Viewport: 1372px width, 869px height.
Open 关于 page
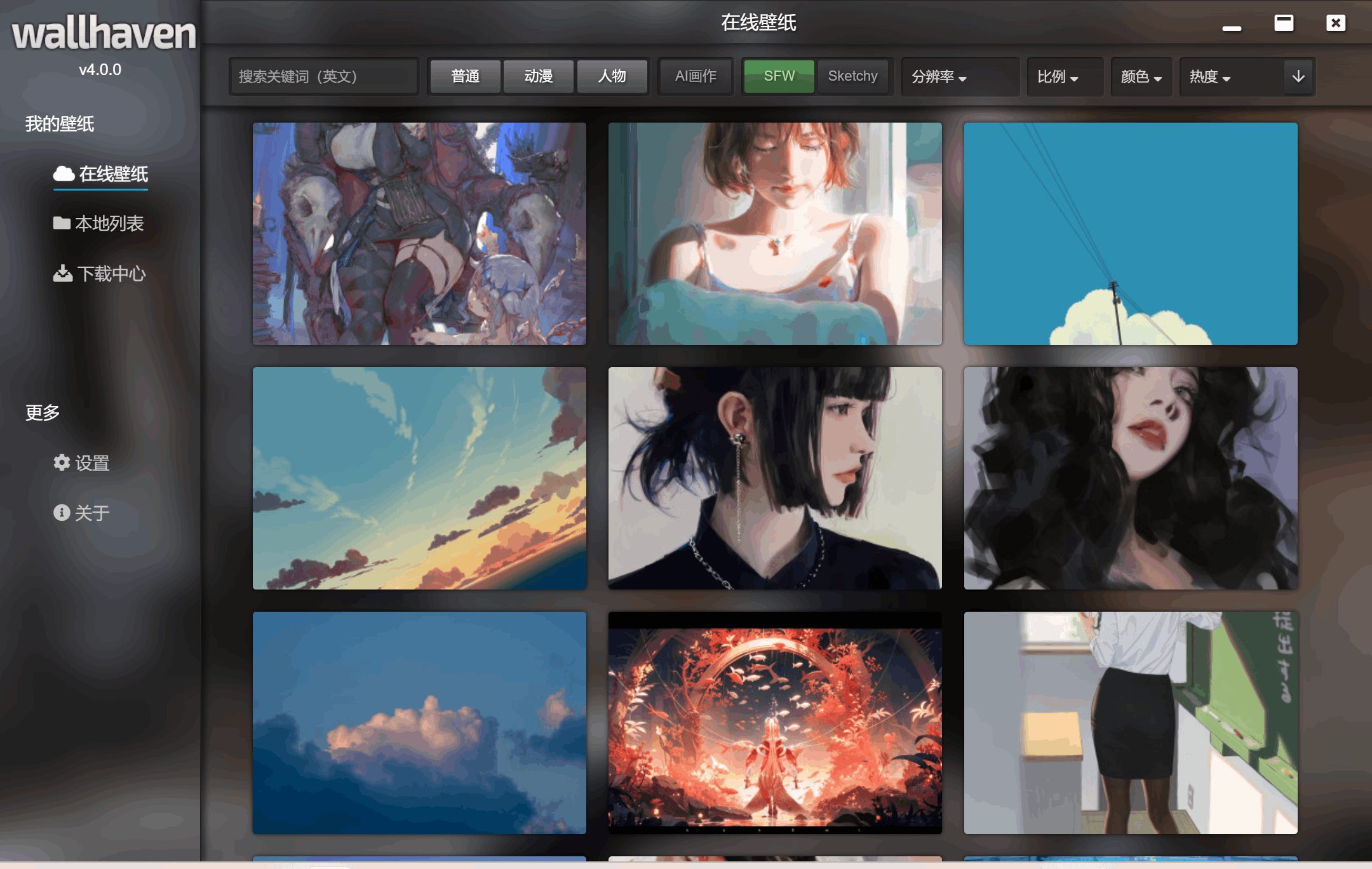(x=81, y=513)
